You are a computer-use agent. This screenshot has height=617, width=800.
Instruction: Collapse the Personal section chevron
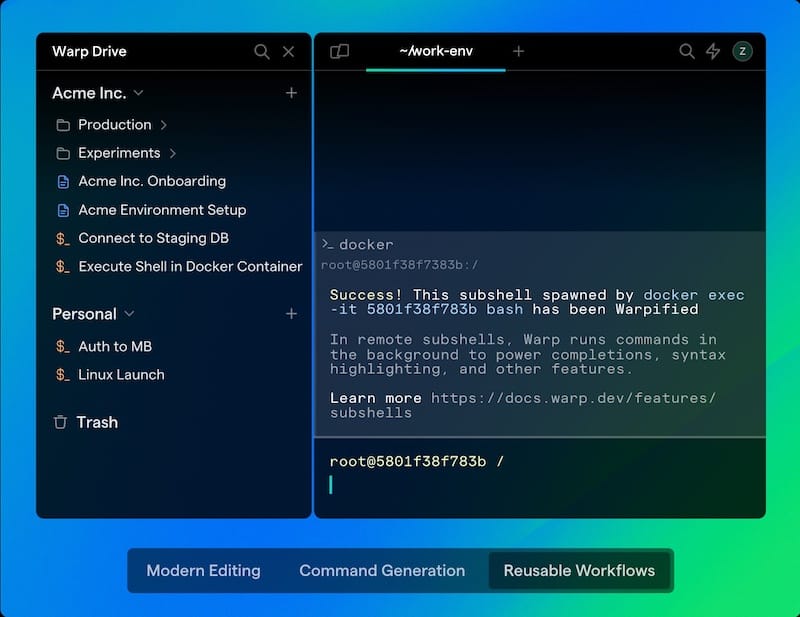point(129,313)
